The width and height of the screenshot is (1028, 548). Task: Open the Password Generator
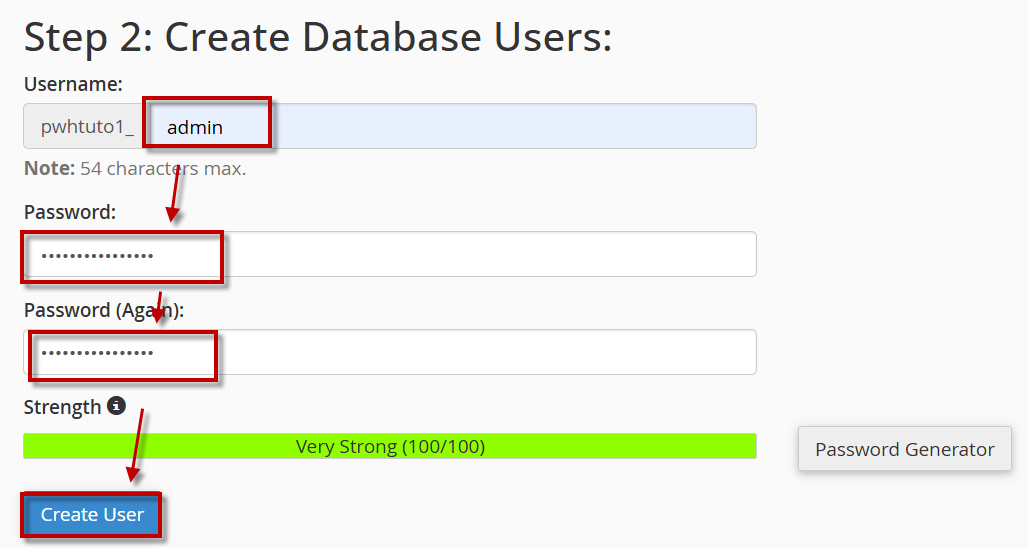pyautogui.click(x=904, y=449)
